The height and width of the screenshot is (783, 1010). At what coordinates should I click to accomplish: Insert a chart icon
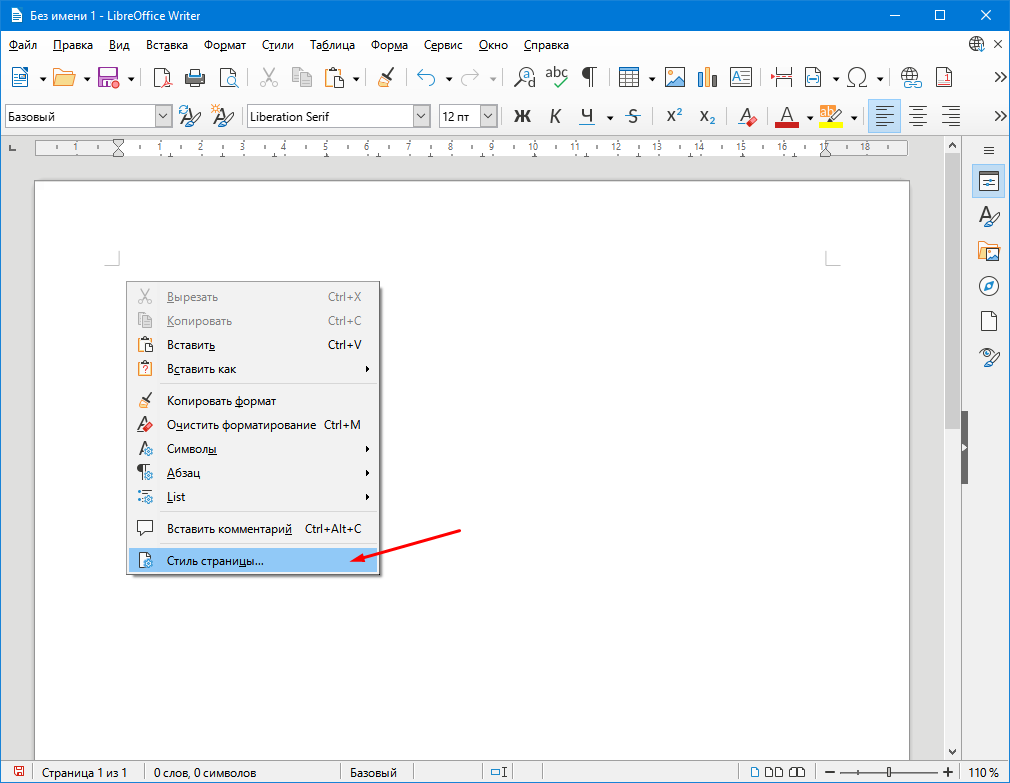pyautogui.click(x=707, y=78)
